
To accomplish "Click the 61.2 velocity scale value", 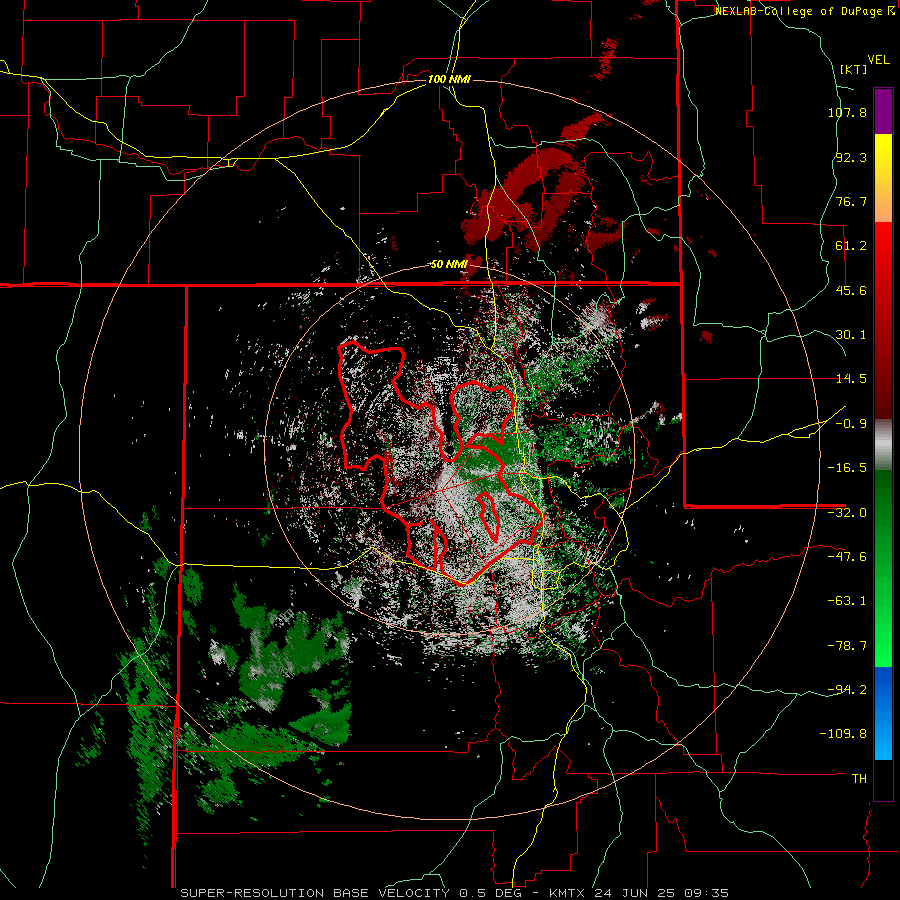I will (x=851, y=246).
